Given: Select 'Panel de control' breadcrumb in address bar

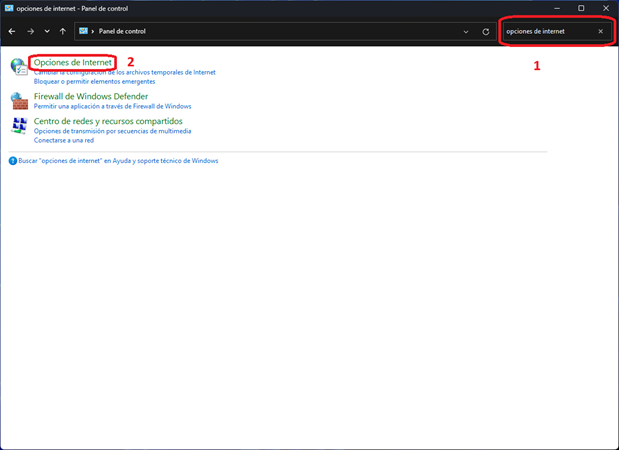Looking at the screenshot, I should coord(122,31).
